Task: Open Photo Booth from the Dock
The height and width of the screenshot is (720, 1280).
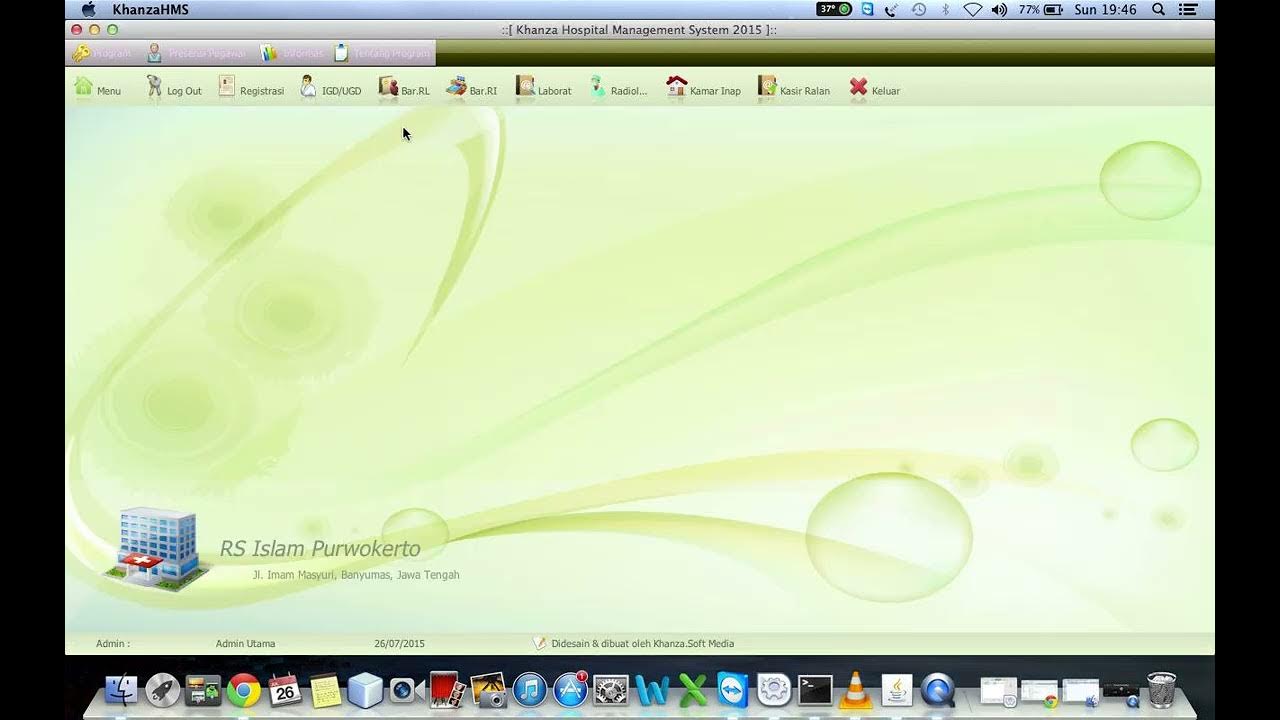Action: pyautogui.click(x=447, y=690)
